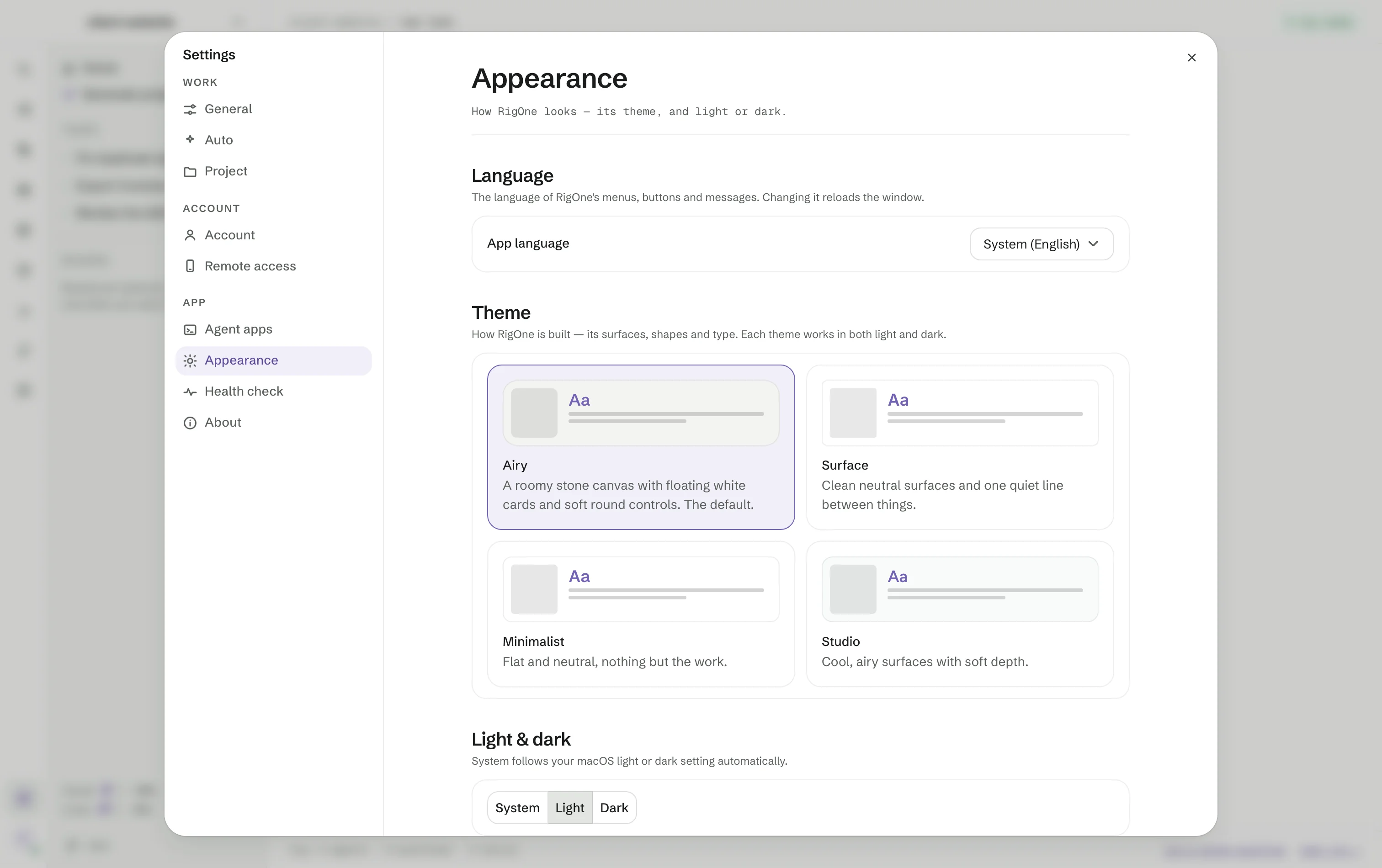
Task: Click the chevron in System (English) selector
Action: [x=1093, y=244]
